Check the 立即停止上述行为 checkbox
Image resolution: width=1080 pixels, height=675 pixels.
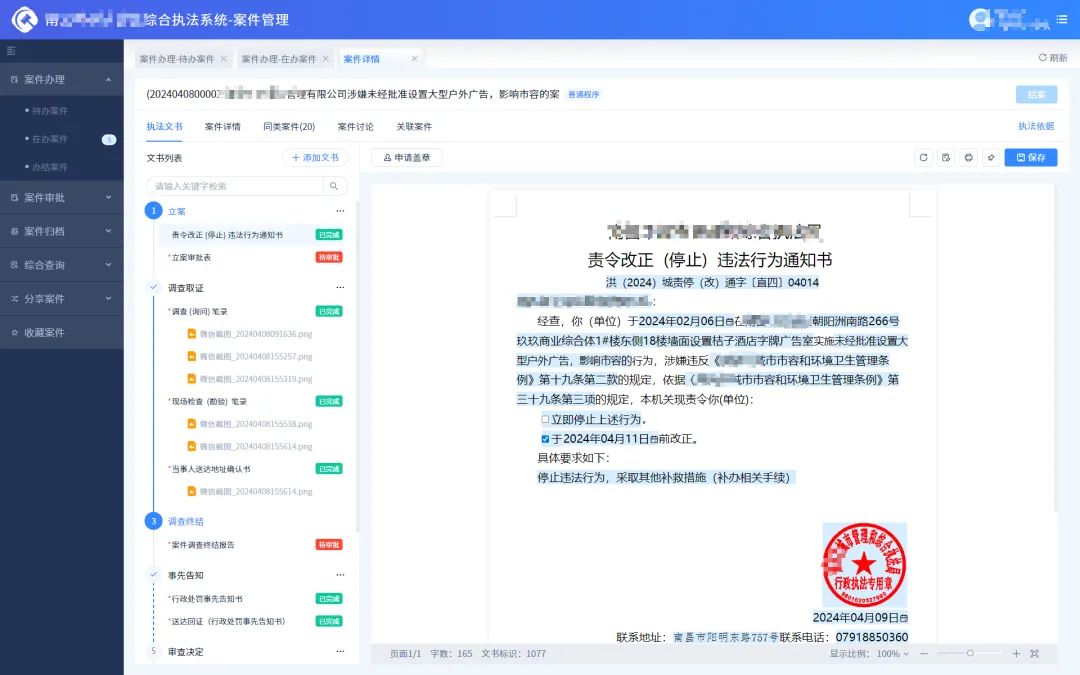pyautogui.click(x=545, y=420)
